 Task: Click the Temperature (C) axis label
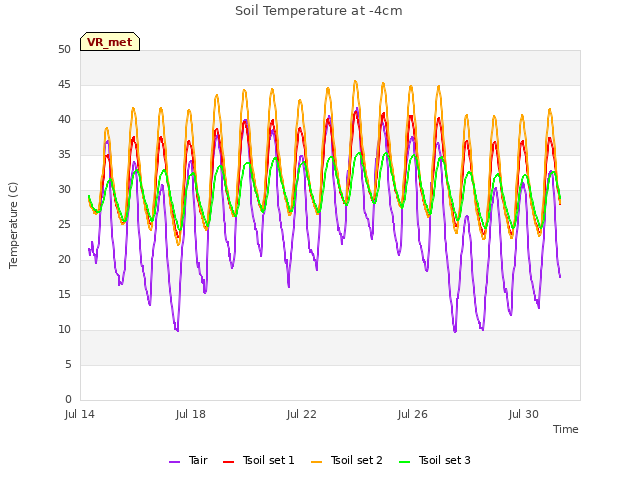[13, 225]
